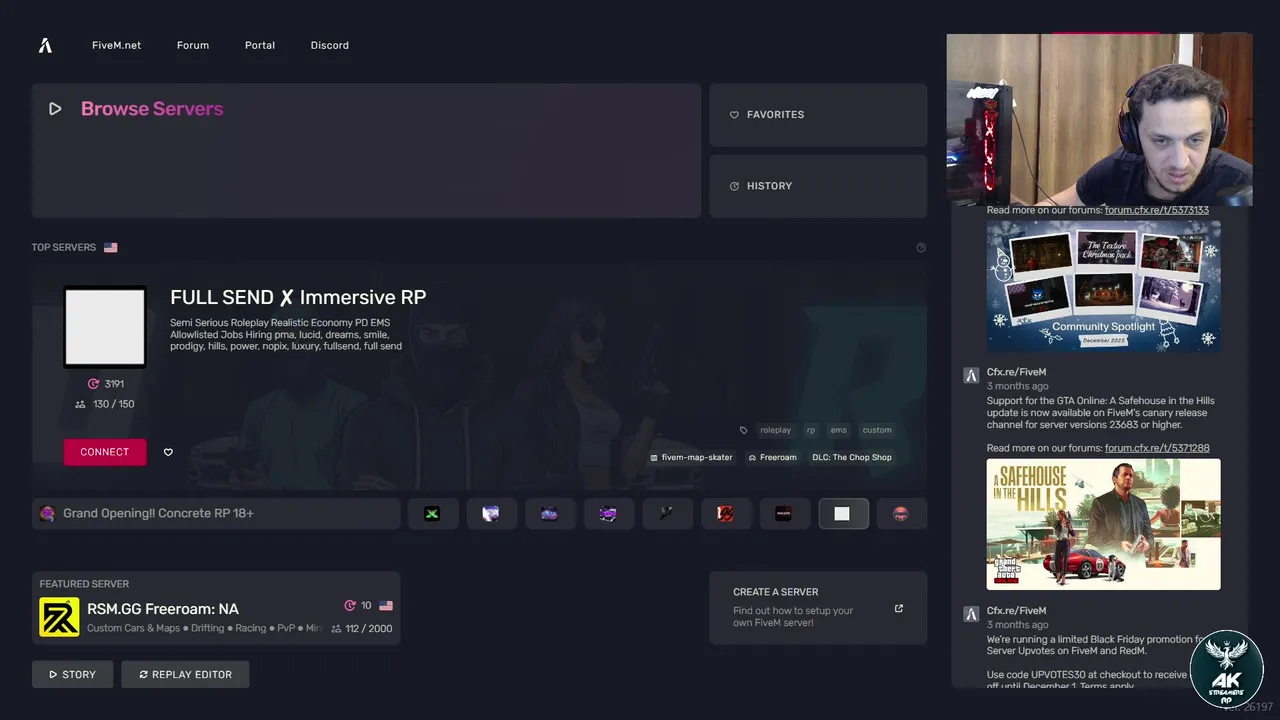Click Cfx.re/FiveM author on Black Friday post
The height and width of the screenshot is (720, 1280).
click(1016, 611)
